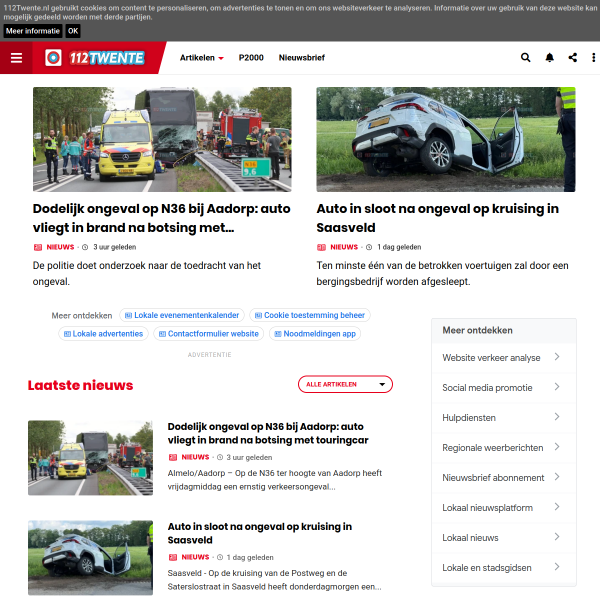Open Laatste nieuws Saasveld car thumbnail
This screenshot has width=600, height=600.
coord(90,558)
